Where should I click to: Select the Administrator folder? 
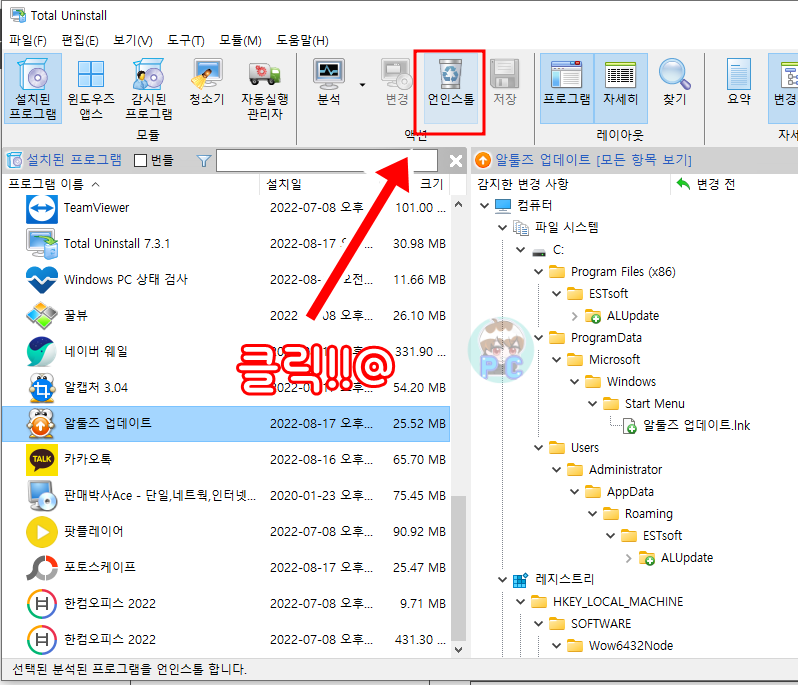[625, 470]
